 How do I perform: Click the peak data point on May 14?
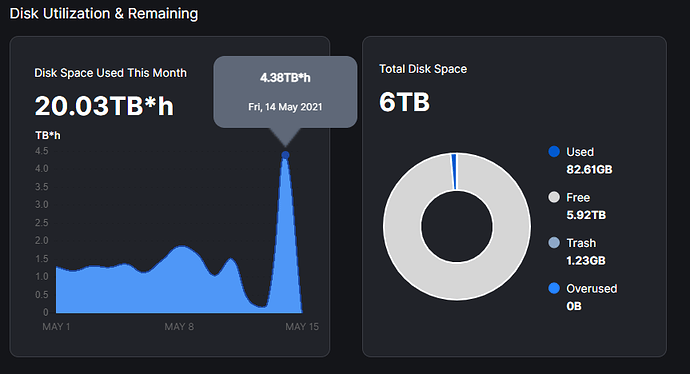coord(285,155)
